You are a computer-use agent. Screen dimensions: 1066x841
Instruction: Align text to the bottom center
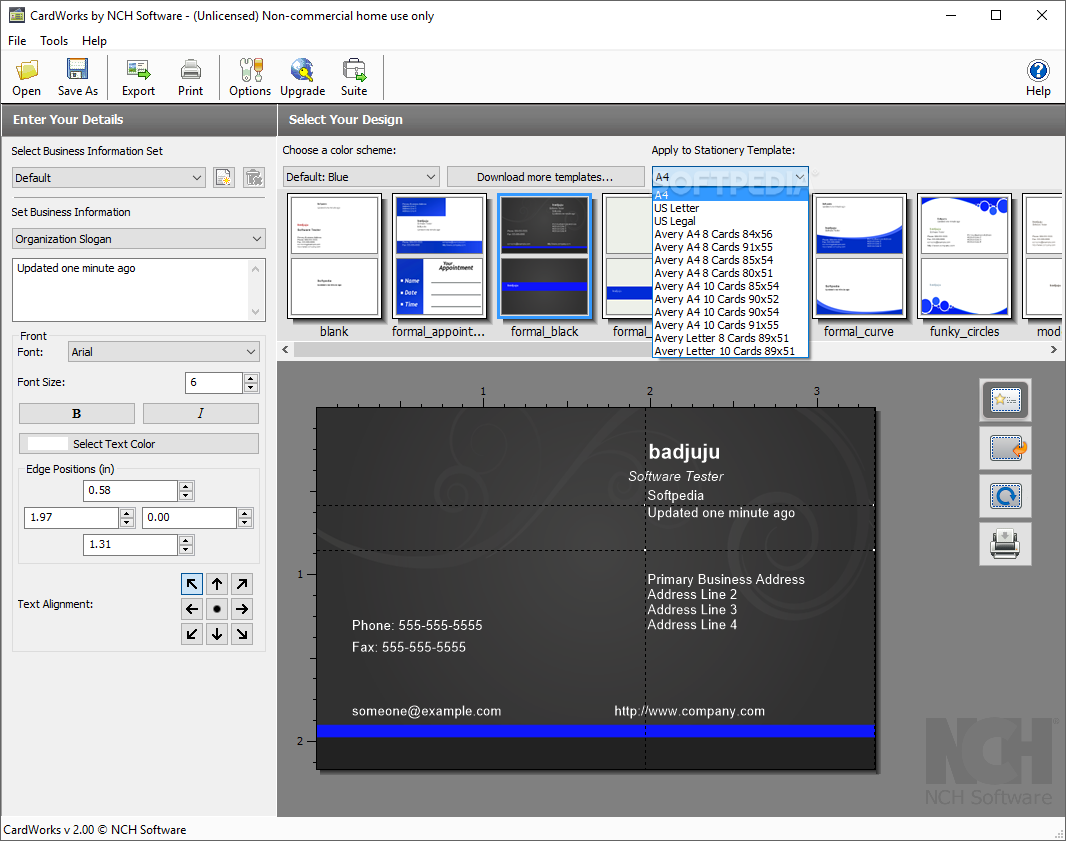[x=217, y=634]
